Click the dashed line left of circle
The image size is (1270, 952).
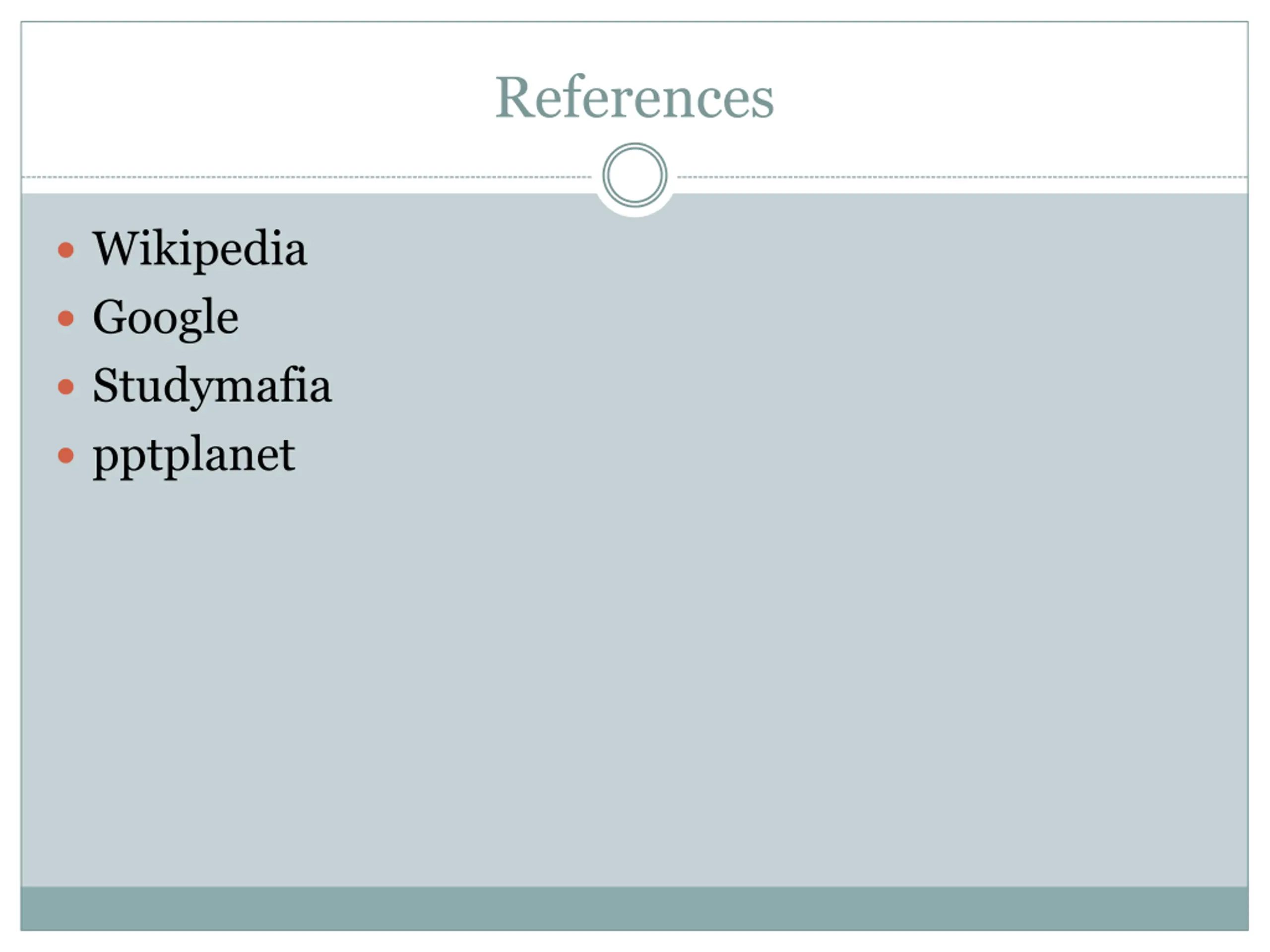(307, 178)
